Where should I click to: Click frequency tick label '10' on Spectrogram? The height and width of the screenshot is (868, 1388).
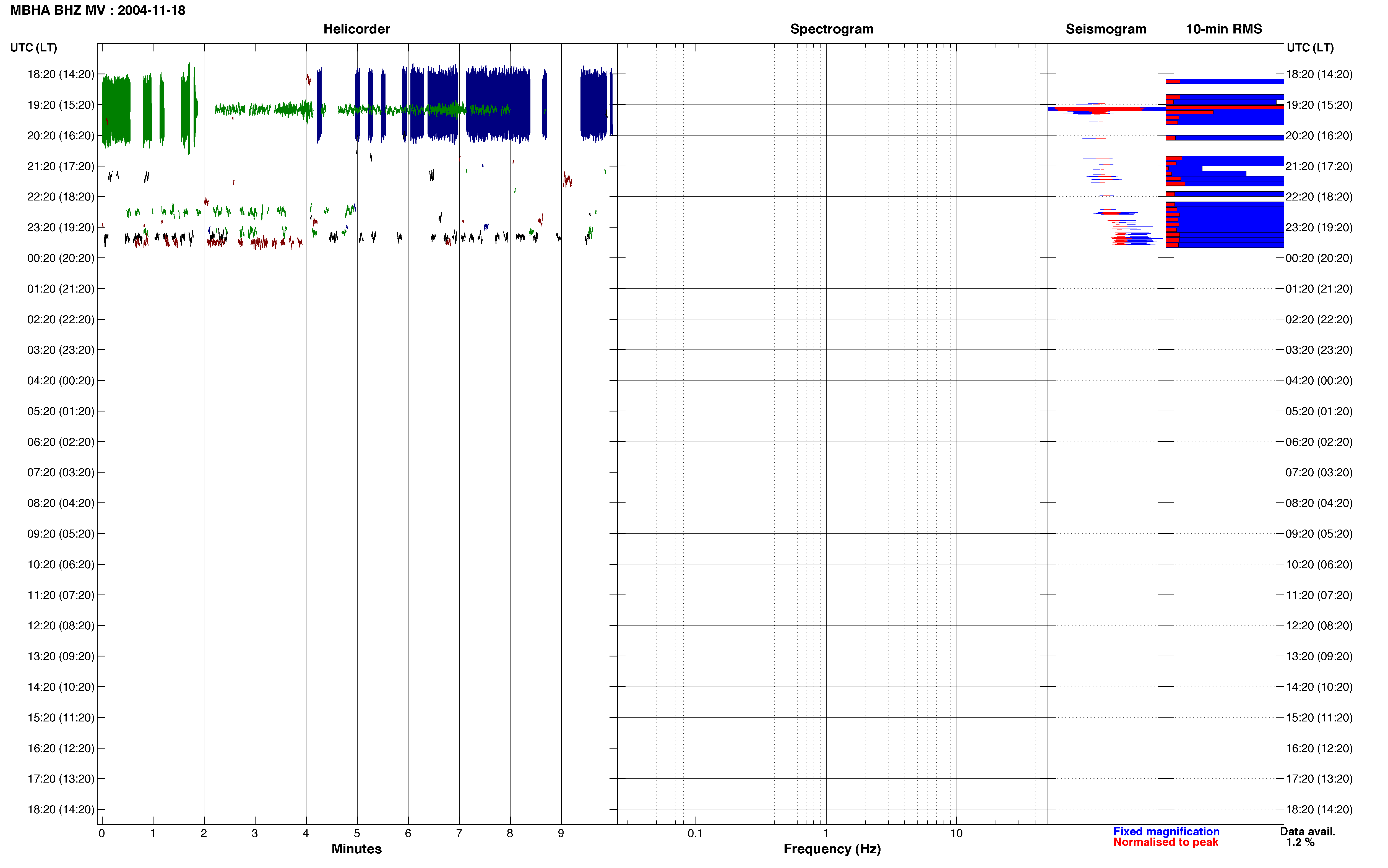click(x=956, y=833)
